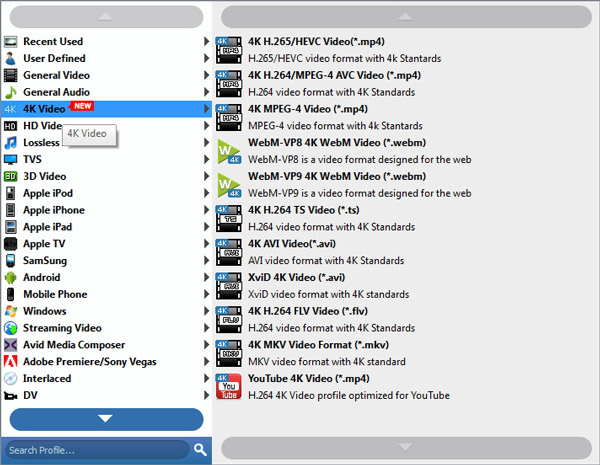Click the format list scroll-up button
Viewport: 600px width, 465px height.
(x=406, y=16)
